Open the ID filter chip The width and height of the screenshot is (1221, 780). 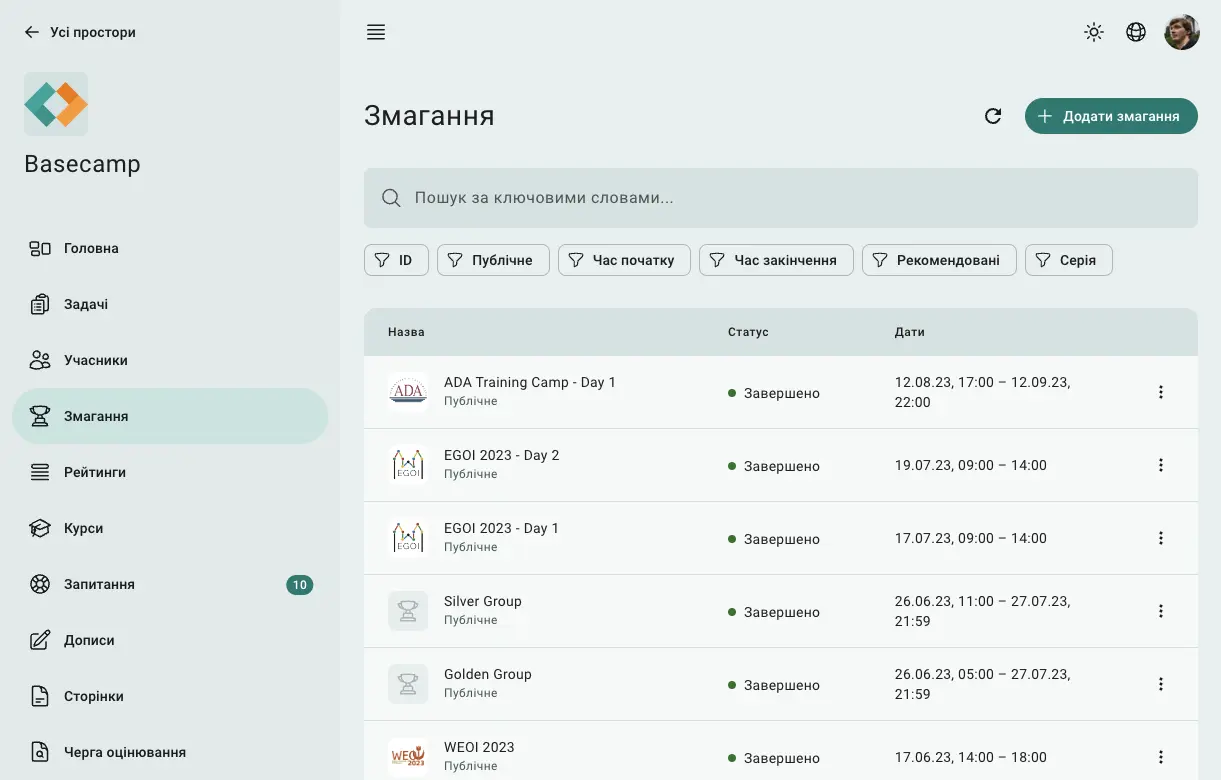(x=396, y=260)
